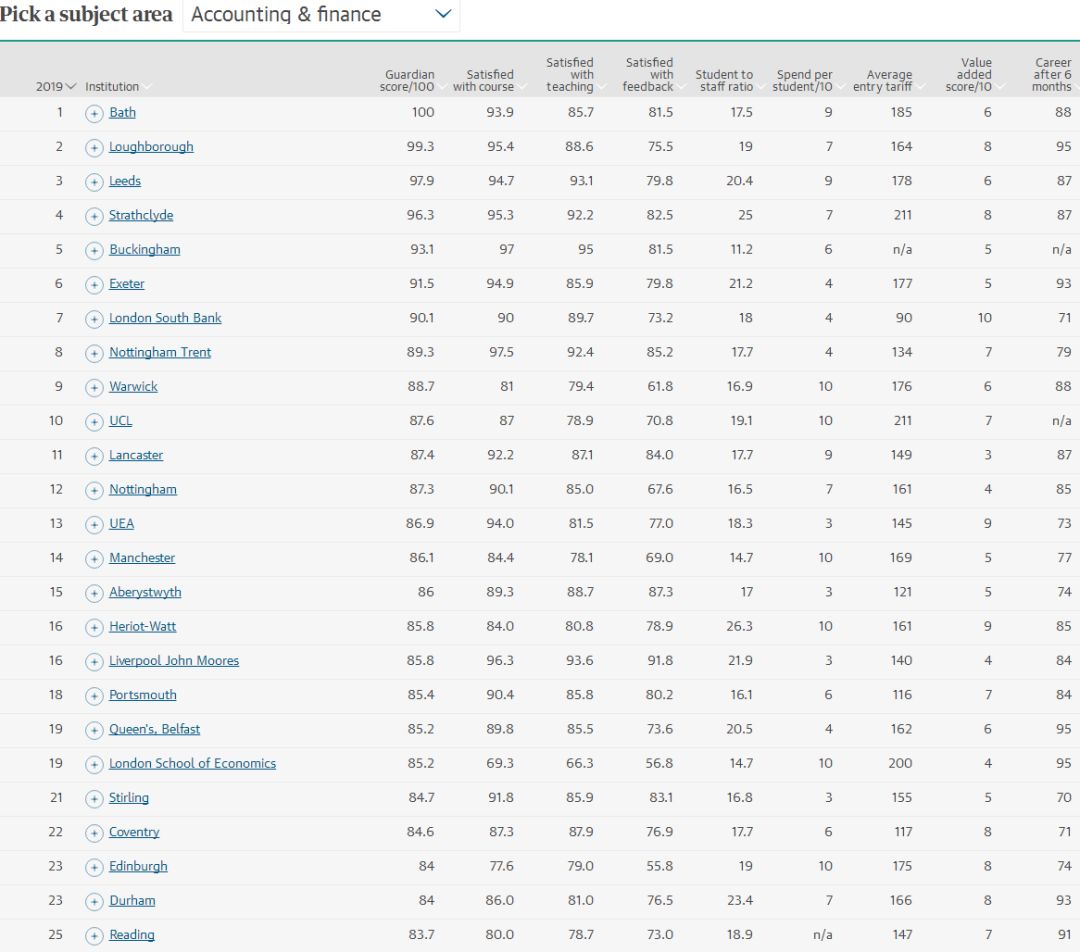Expand the Strathclyde row plus icon

[x=94, y=216]
